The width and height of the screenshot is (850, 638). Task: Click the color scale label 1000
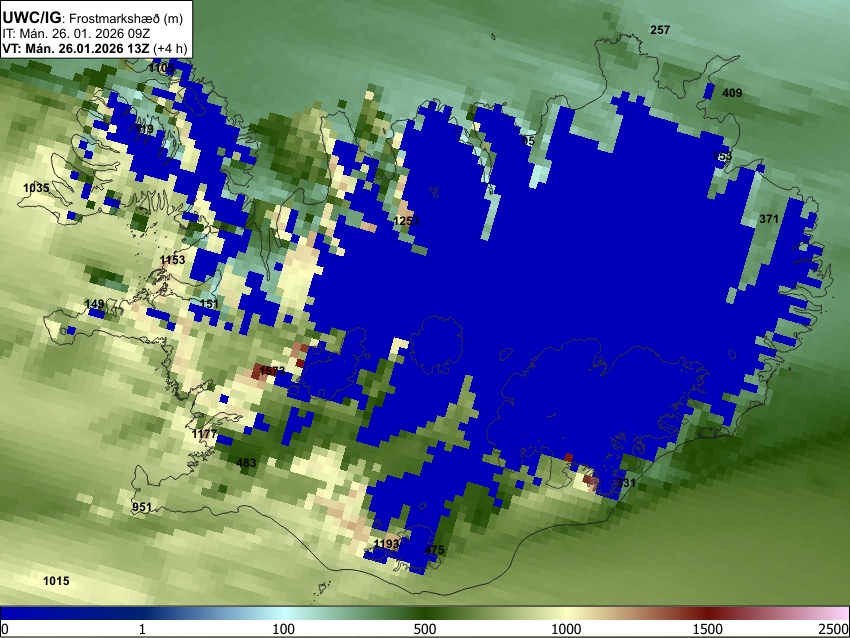pyautogui.click(x=566, y=629)
